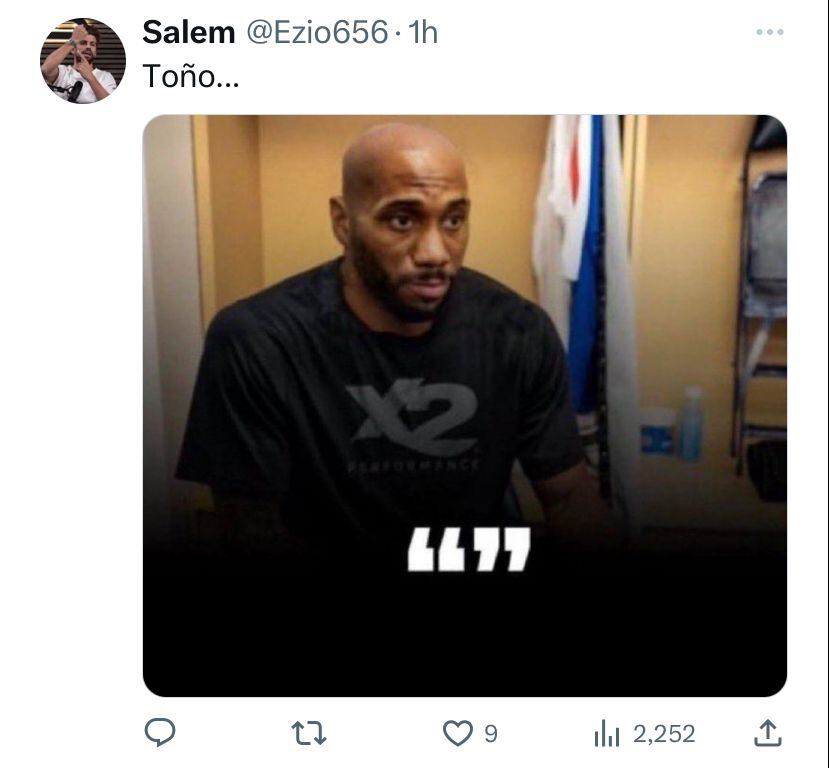Retweet the post using the arrows icon
The width and height of the screenshot is (829, 768).
click(309, 734)
